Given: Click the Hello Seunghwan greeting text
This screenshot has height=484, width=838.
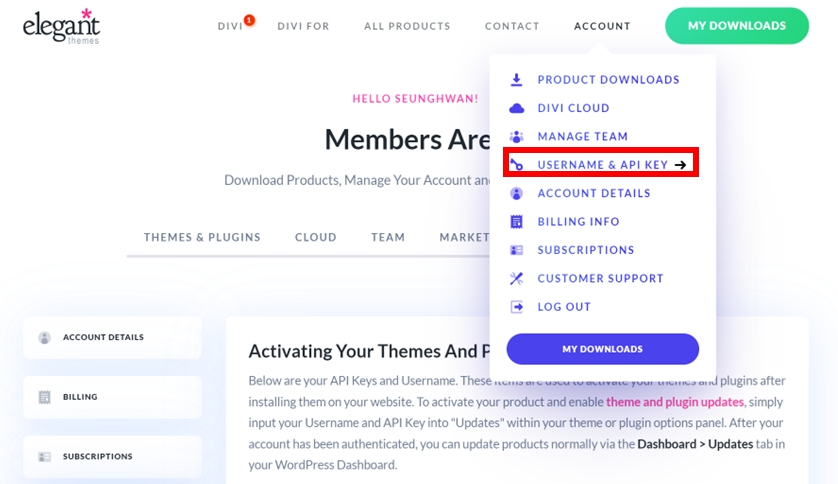Looking at the screenshot, I should pyautogui.click(x=415, y=99).
